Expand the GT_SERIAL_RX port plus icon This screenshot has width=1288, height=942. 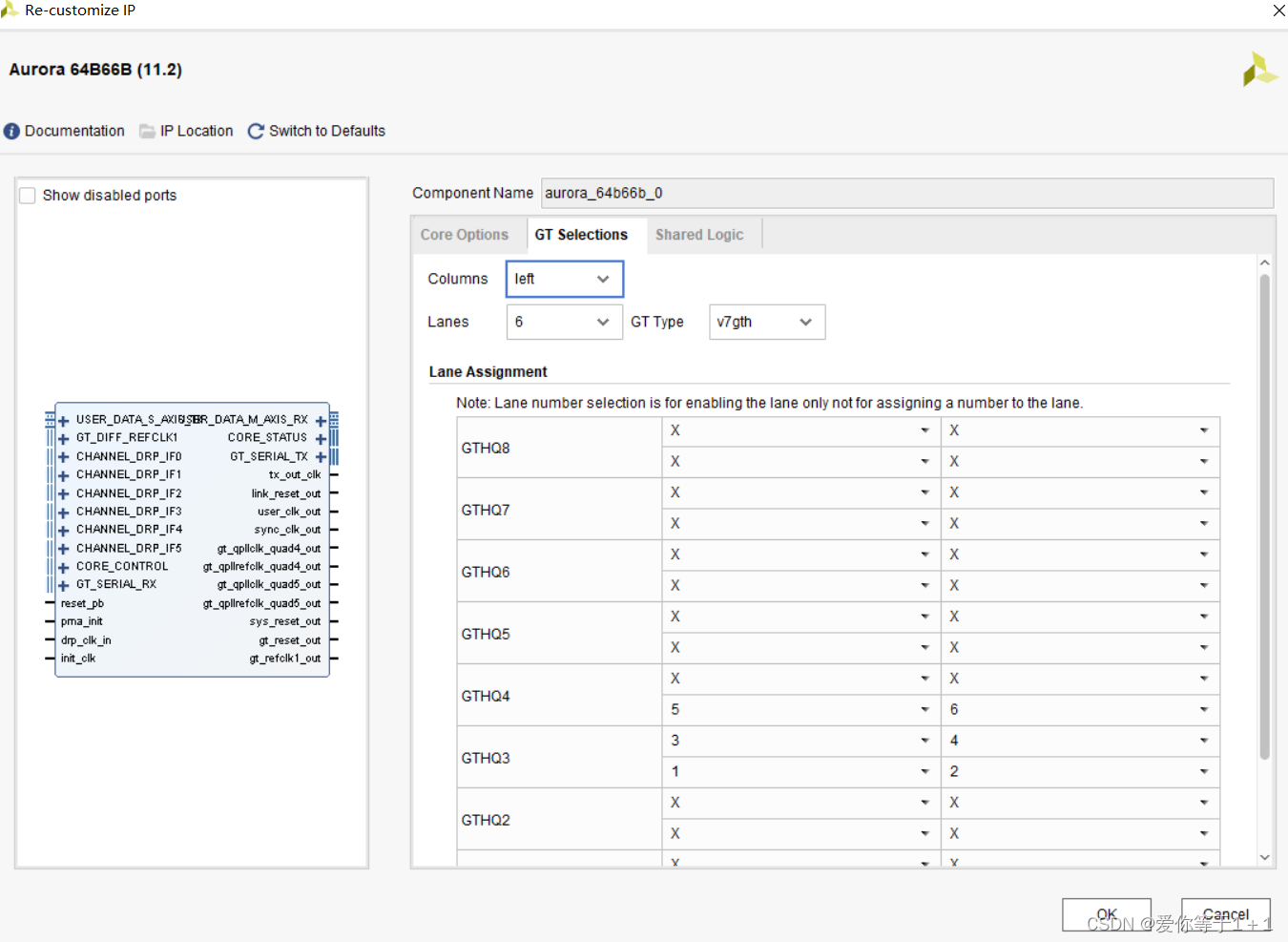coord(63,585)
